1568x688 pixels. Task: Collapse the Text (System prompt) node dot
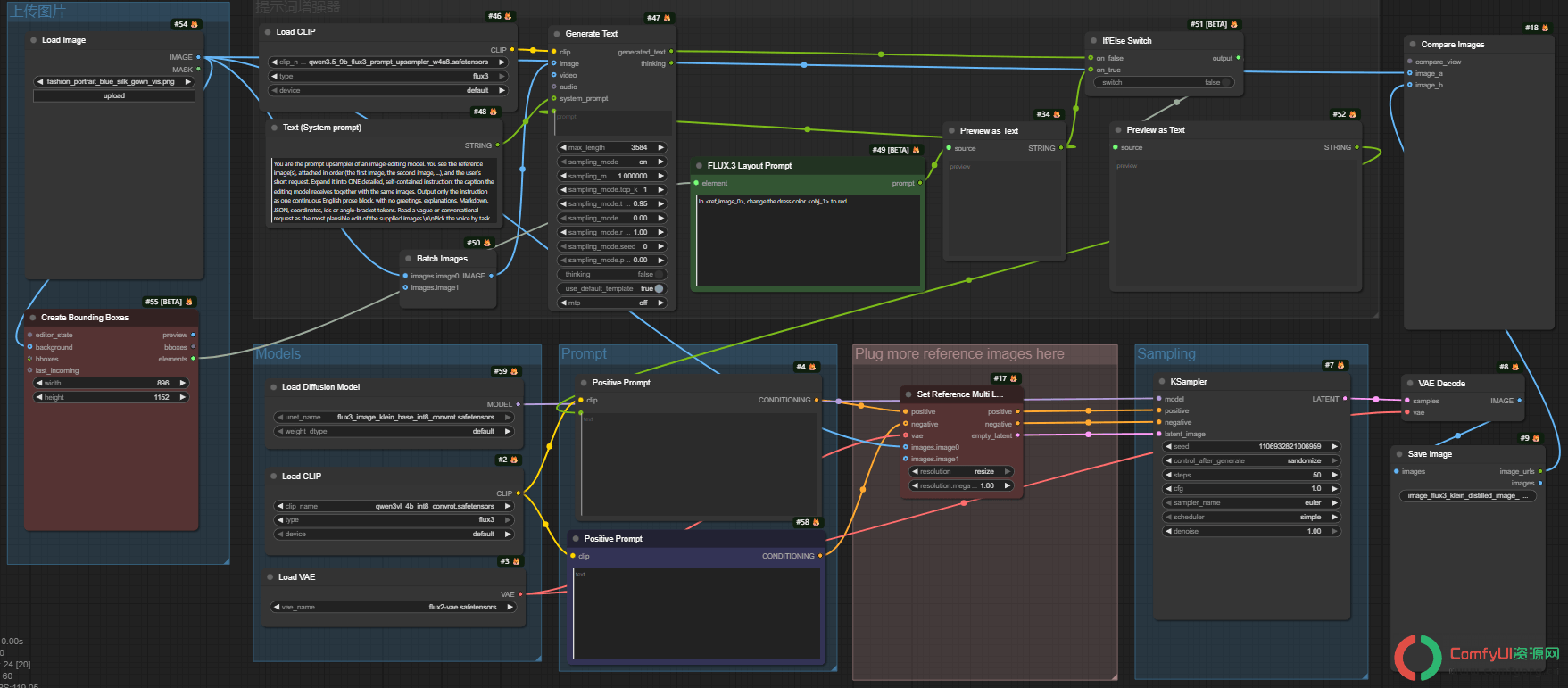tap(274, 128)
